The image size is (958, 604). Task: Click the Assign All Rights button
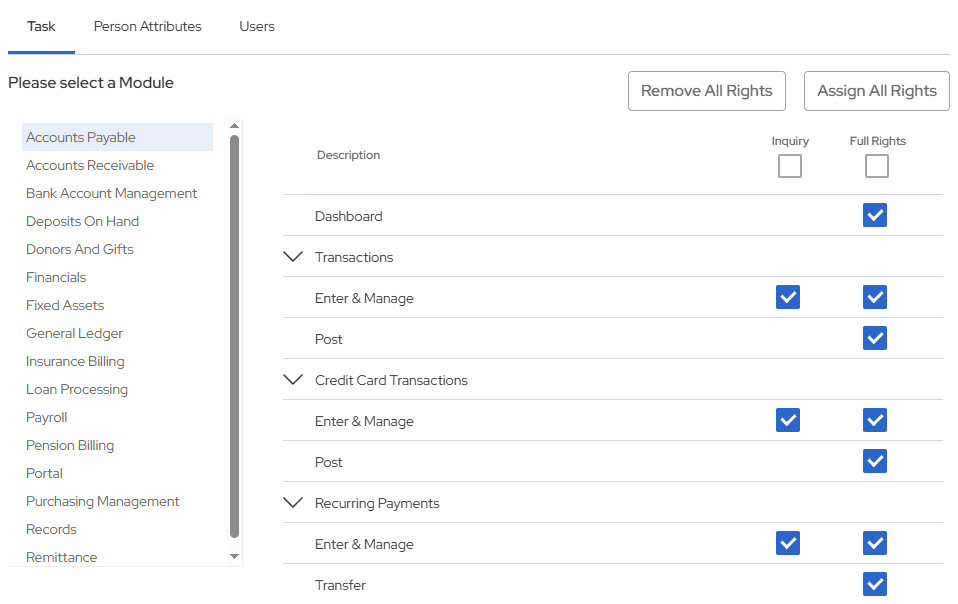(876, 91)
